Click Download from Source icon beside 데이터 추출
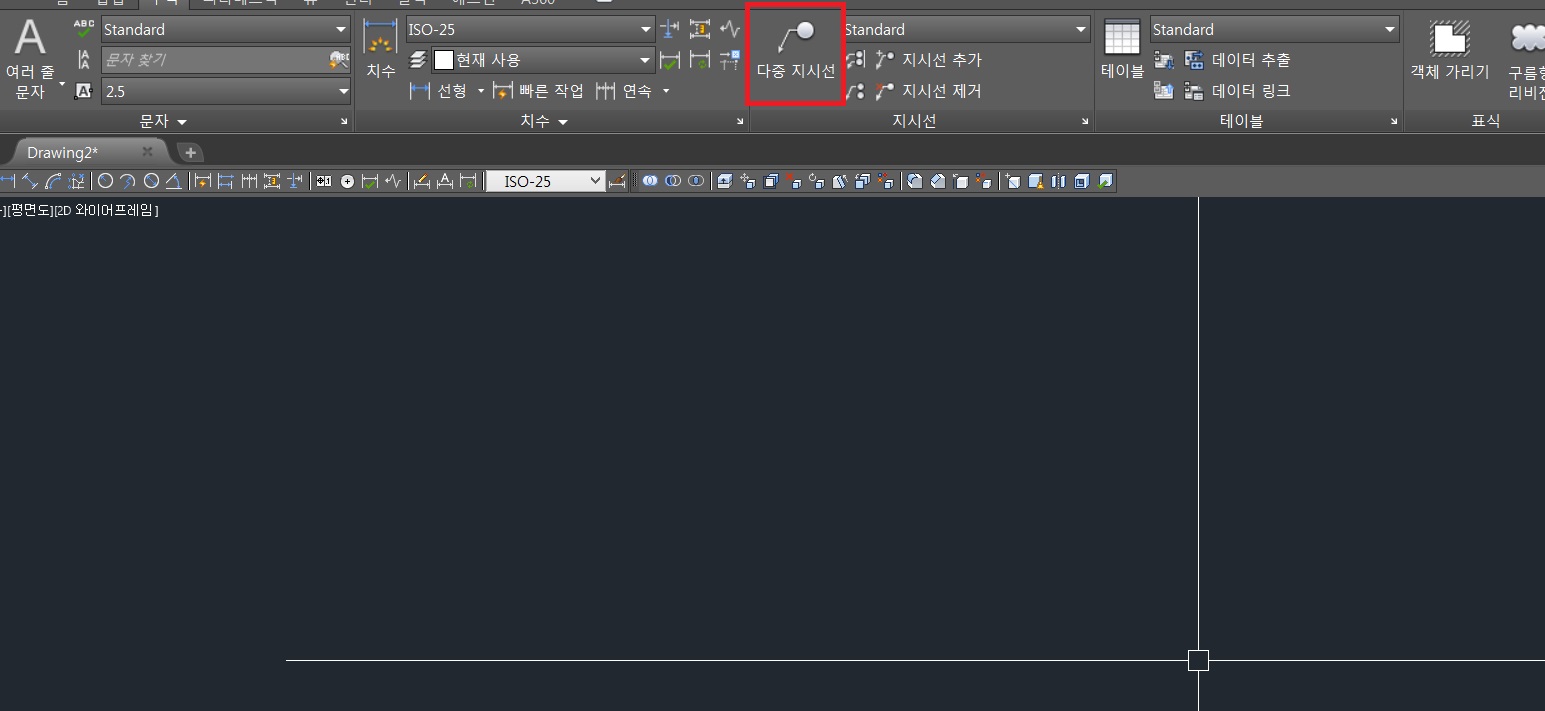 click(x=1164, y=60)
